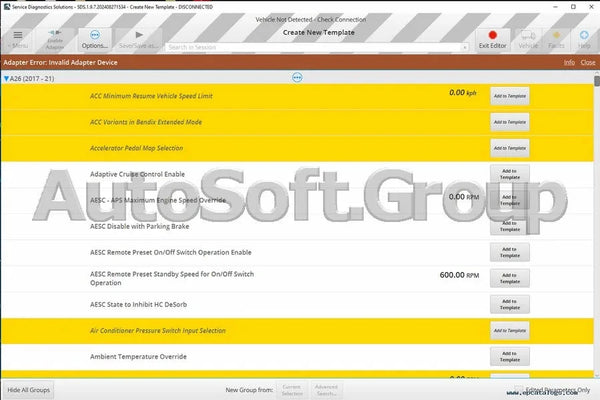This screenshot has width=600, height=400.
Task: Select the AESC Disable with Parking Brake row
Action: (x=297, y=227)
